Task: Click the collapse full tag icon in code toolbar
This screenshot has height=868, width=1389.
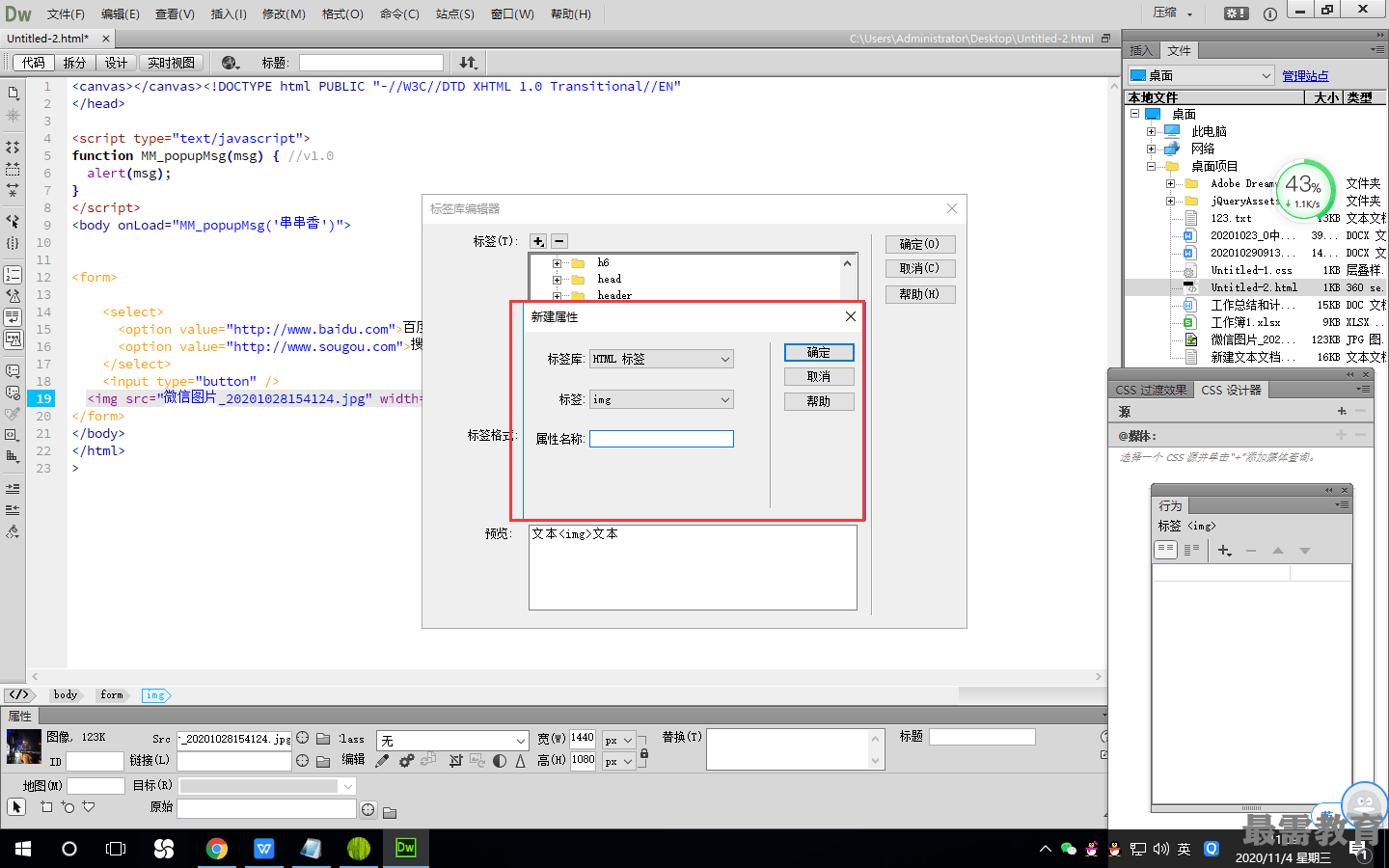Action: pyautogui.click(x=13, y=147)
